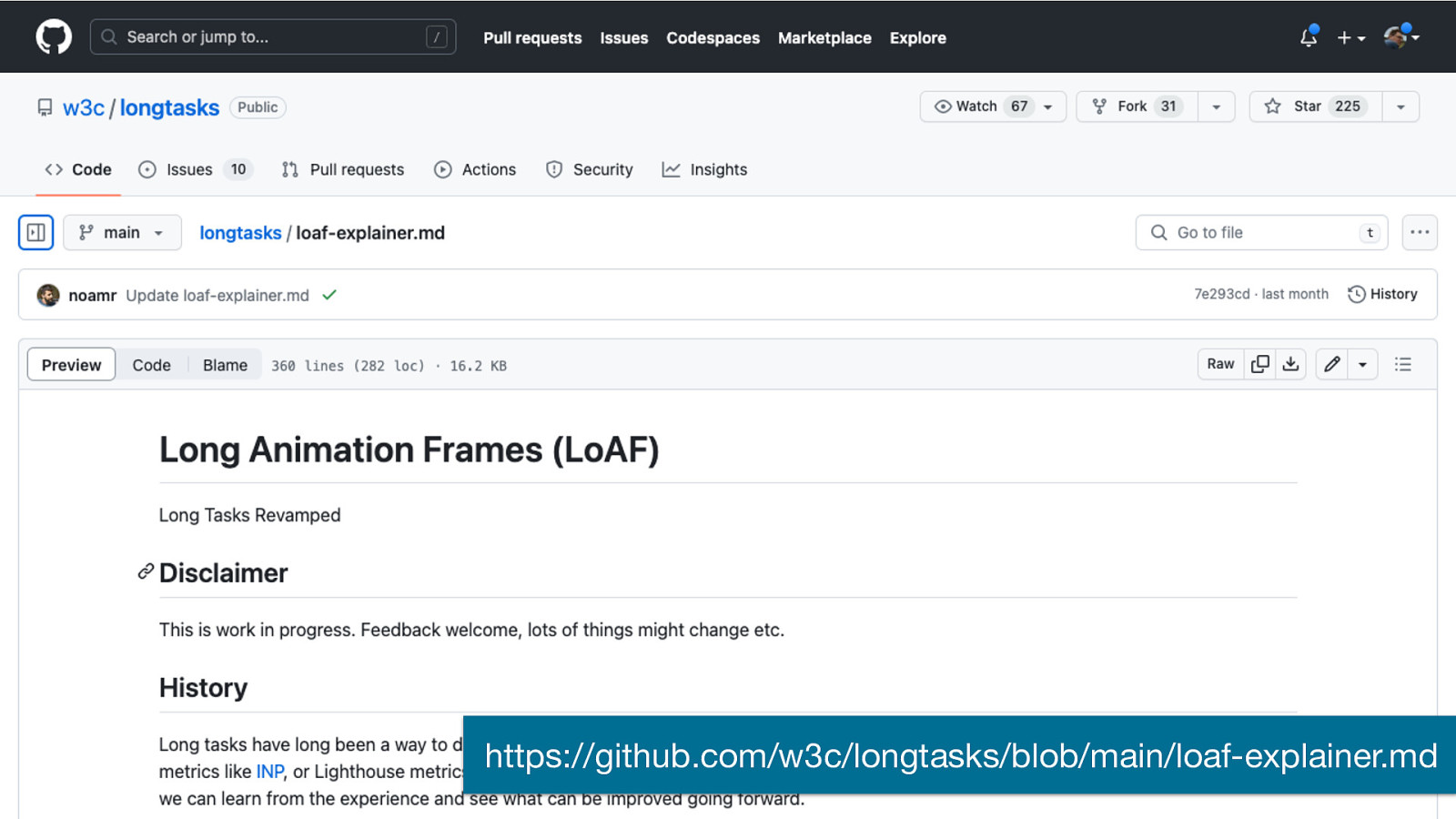Open the document outline list
This screenshot has width=1456, height=819.
pos(1403,364)
